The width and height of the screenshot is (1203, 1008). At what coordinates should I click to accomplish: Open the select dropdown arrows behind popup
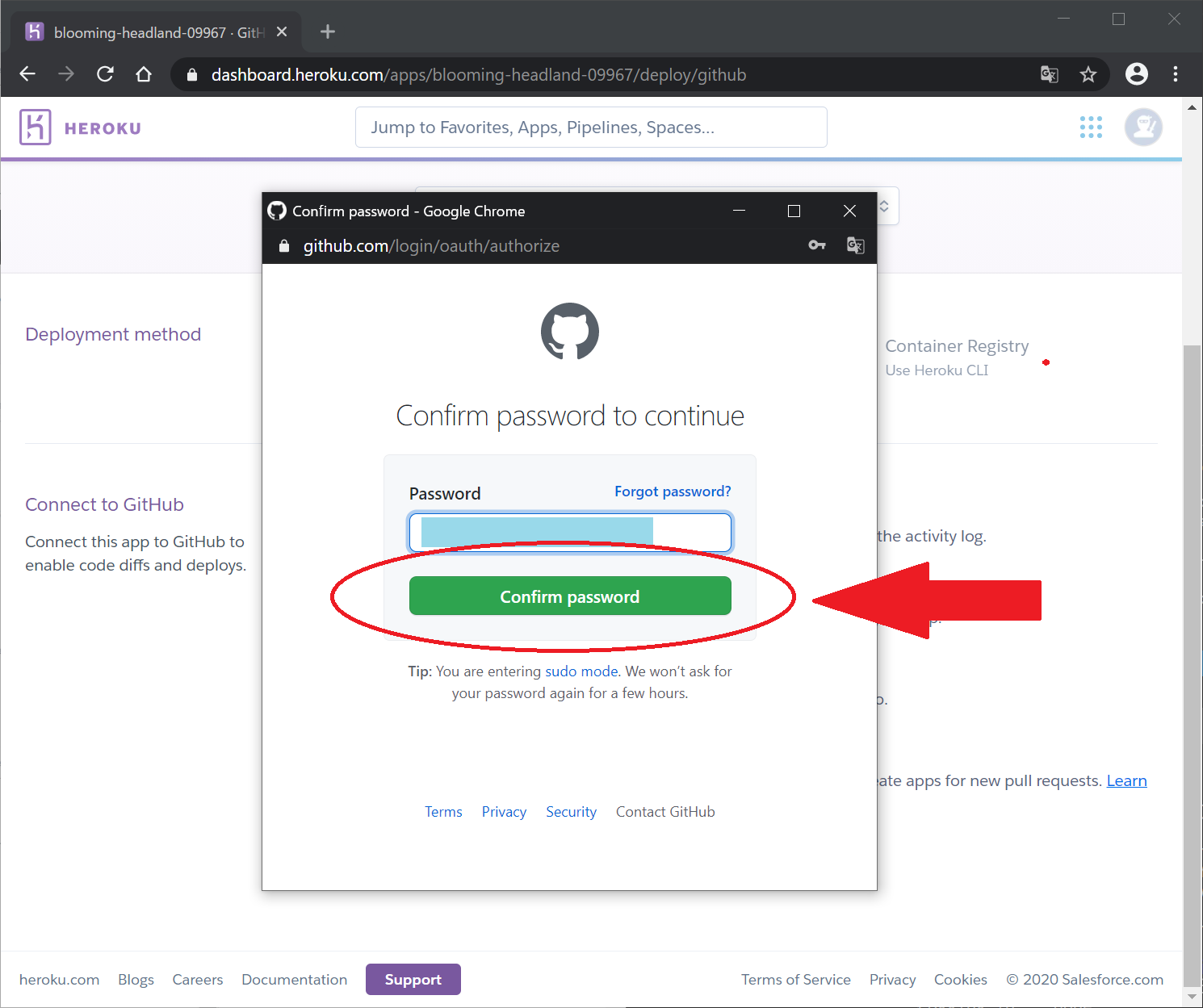click(884, 207)
